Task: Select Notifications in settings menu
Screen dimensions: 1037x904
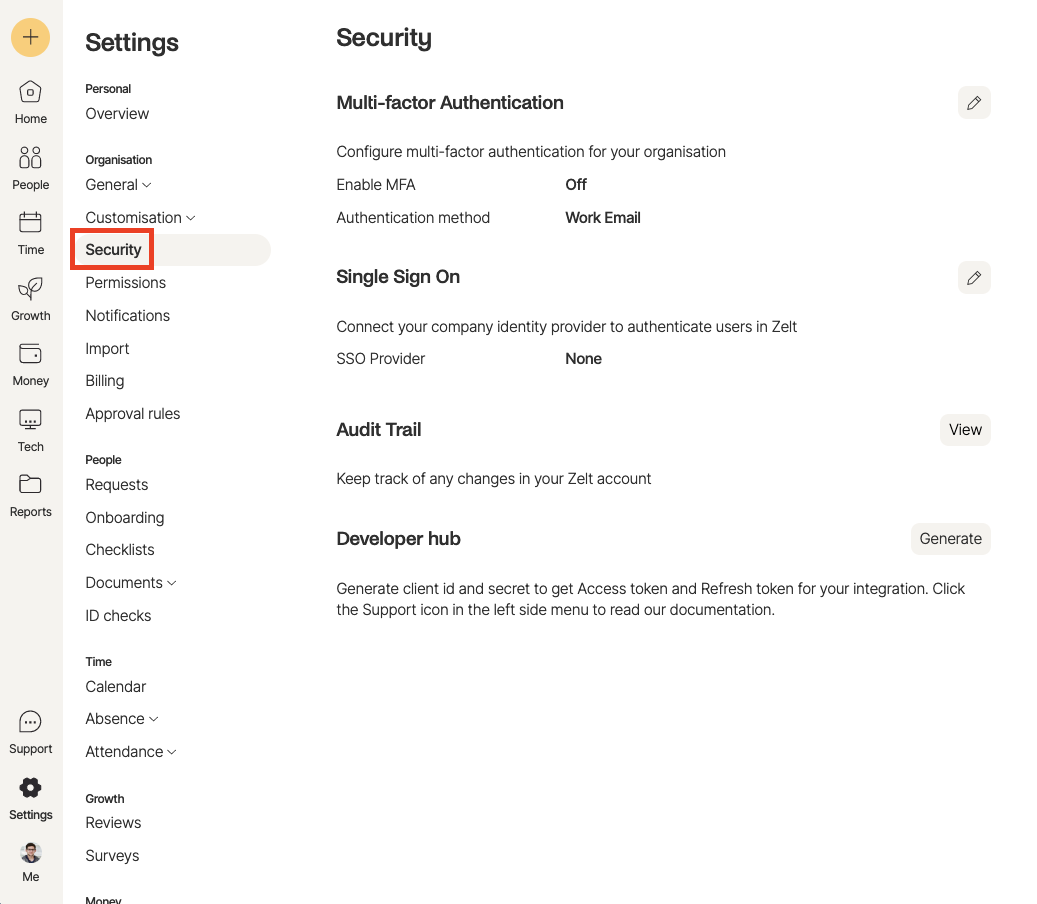Action: click(128, 316)
